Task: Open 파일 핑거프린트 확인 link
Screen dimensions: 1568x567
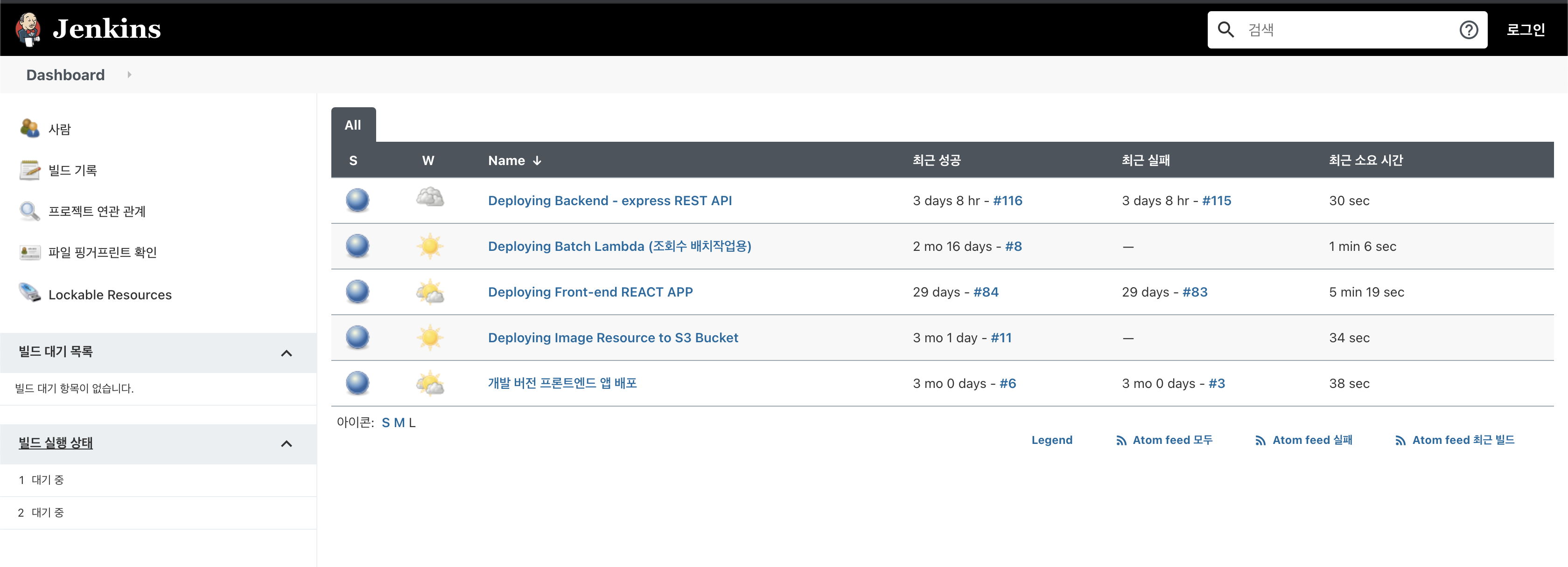Action: (x=102, y=252)
